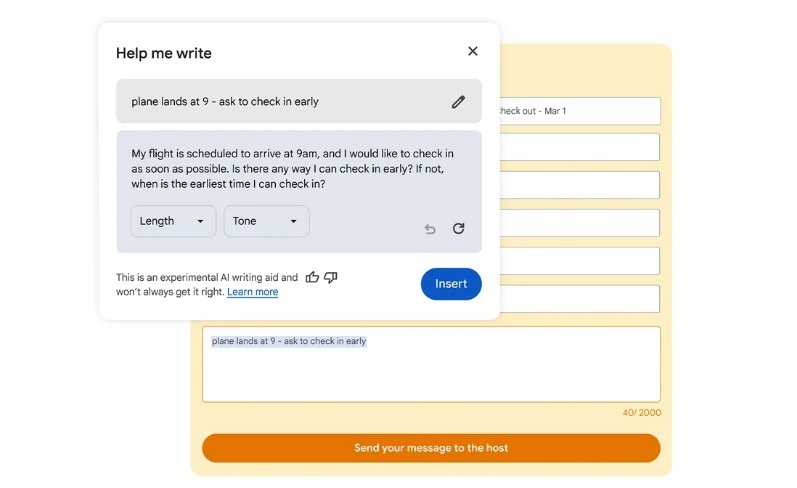Click the empty field directly below Check out
This screenshot has width=797, height=488.
[x=578, y=147]
